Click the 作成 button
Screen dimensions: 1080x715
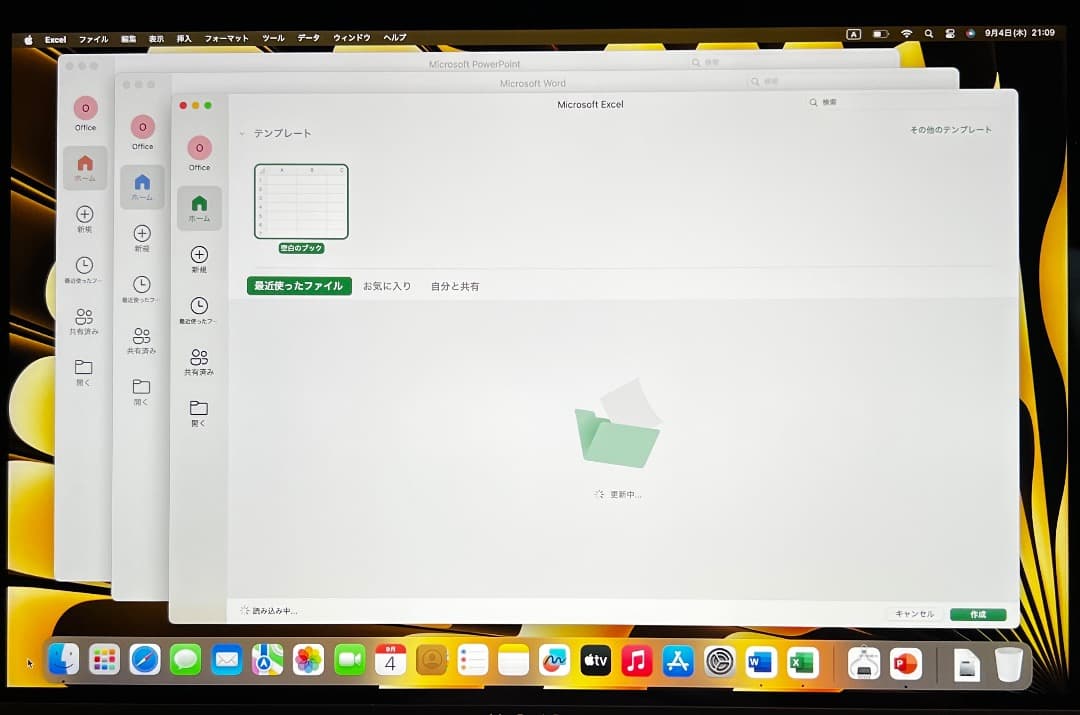tap(978, 614)
